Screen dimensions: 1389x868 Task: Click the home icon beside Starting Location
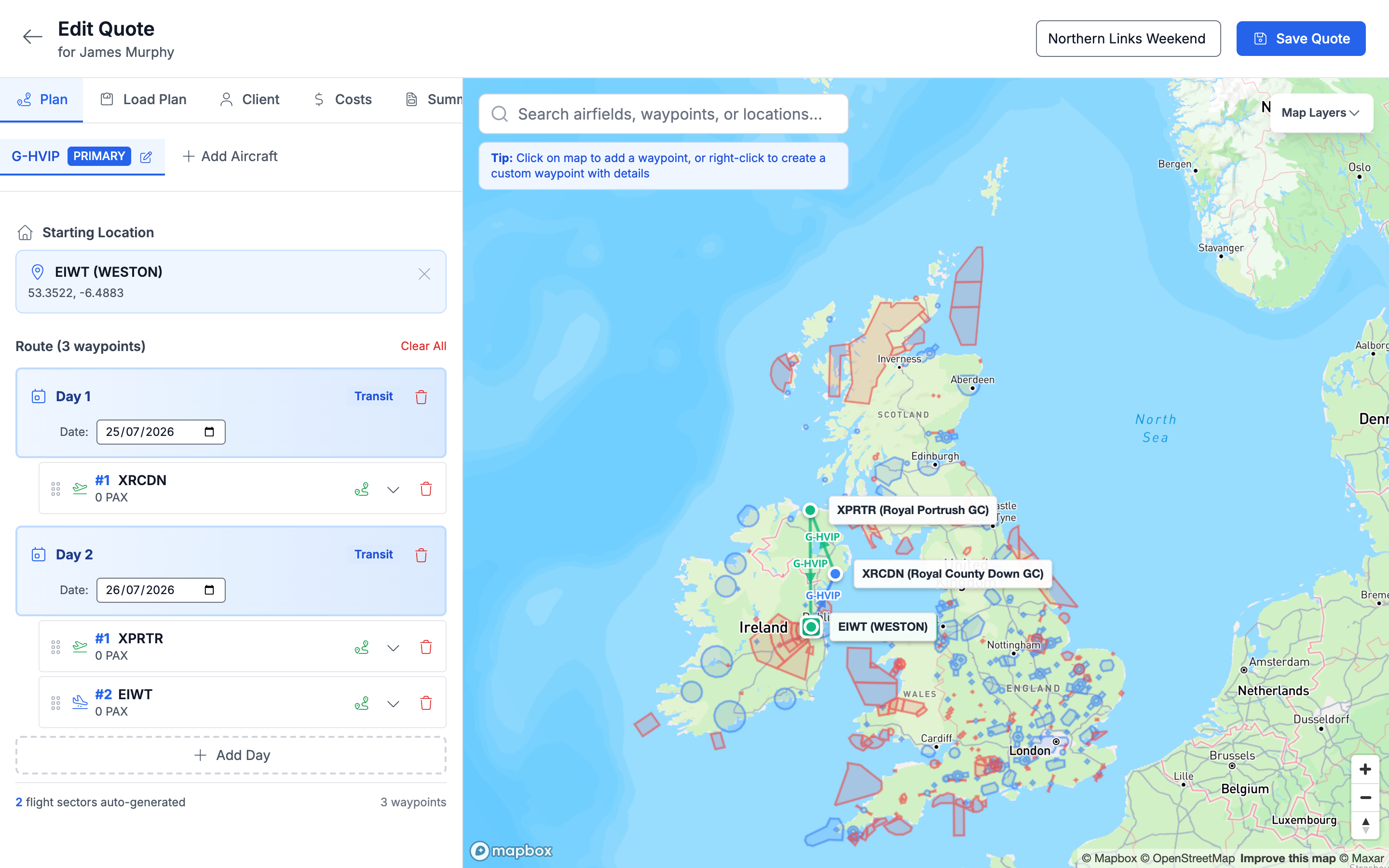(25, 232)
